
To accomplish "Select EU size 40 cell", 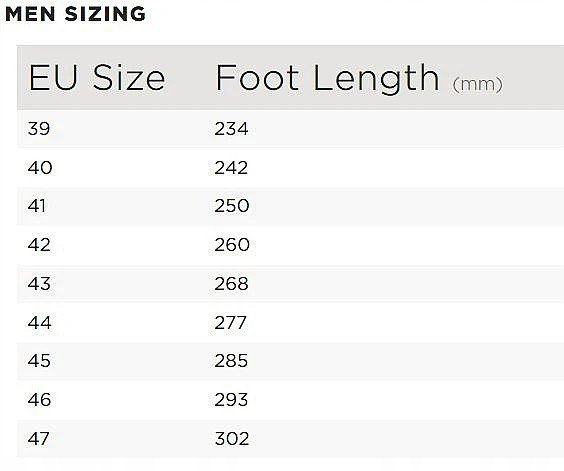I will click(40, 168).
